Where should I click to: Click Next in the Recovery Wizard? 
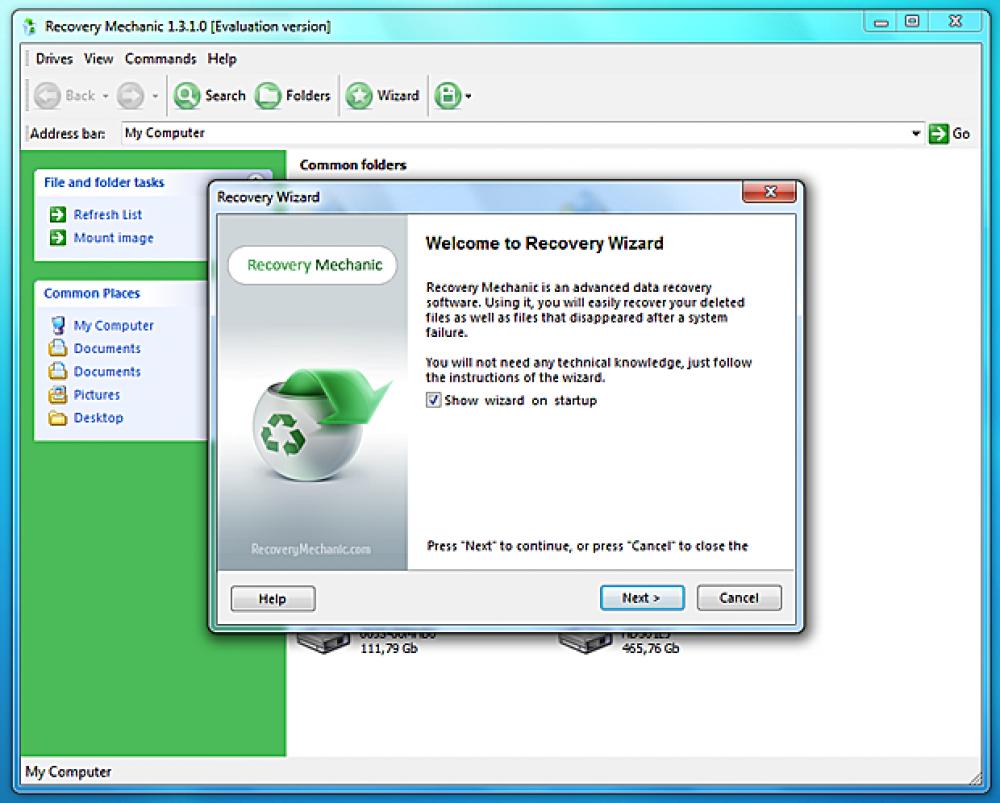tap(642, 597)
